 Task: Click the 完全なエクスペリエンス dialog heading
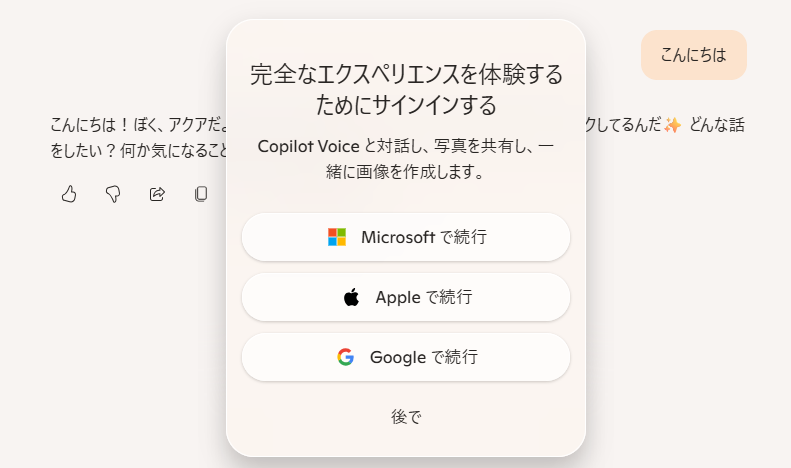(406, 74)
